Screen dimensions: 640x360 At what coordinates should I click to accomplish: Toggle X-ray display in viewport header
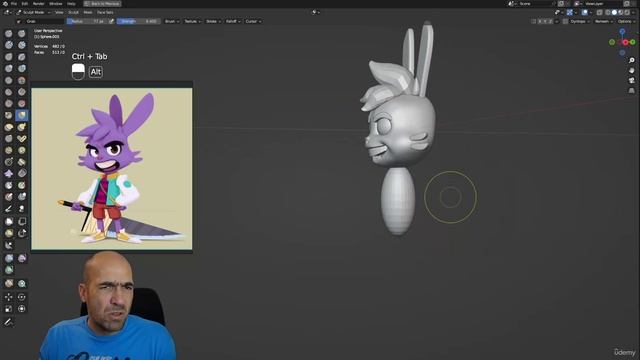point(600,12)
